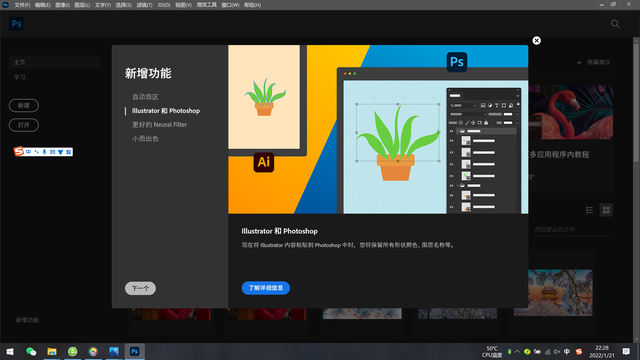Click the Ps badge in the illustration
This screenshot has height=360, width=640.
(x=457, y=62)
